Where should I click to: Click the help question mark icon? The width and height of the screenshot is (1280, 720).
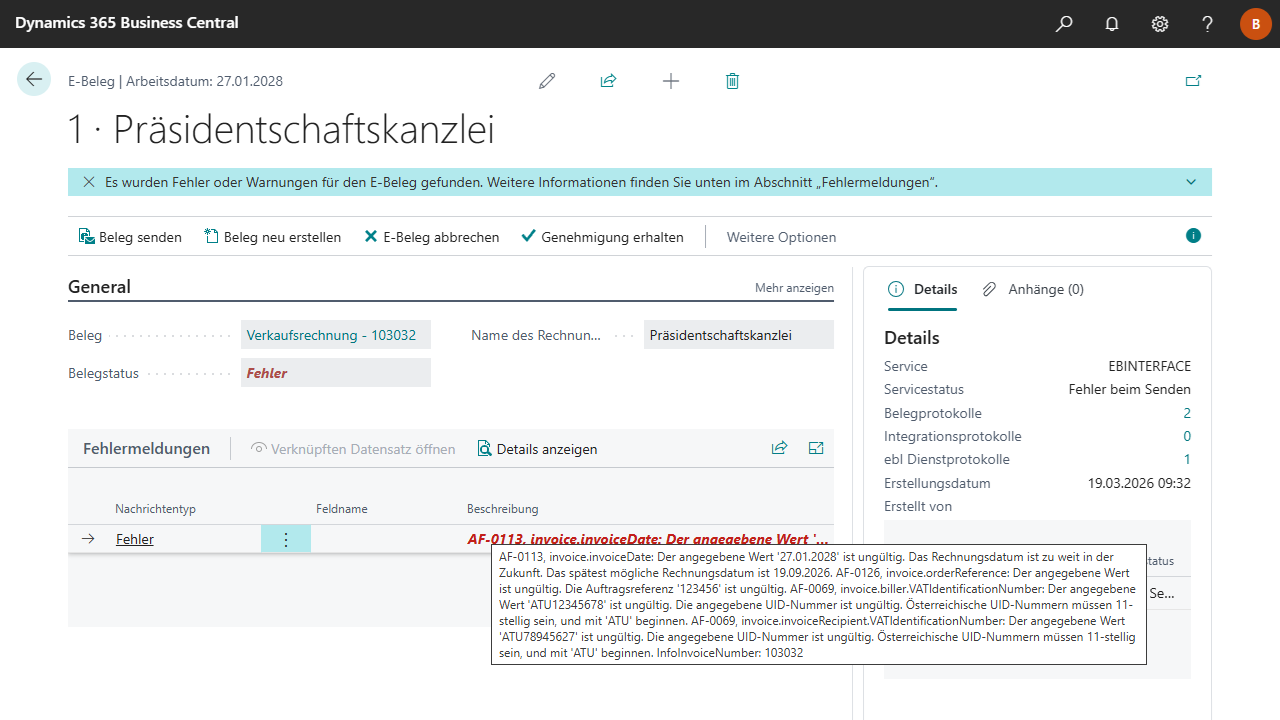pos(1208,24)
